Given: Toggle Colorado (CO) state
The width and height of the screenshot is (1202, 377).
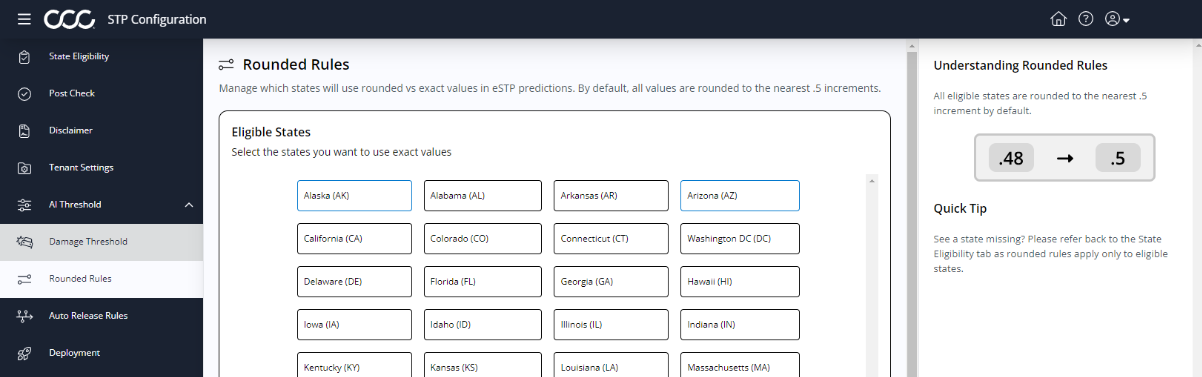Looking at the screenshot, I should tap(482, 239).
